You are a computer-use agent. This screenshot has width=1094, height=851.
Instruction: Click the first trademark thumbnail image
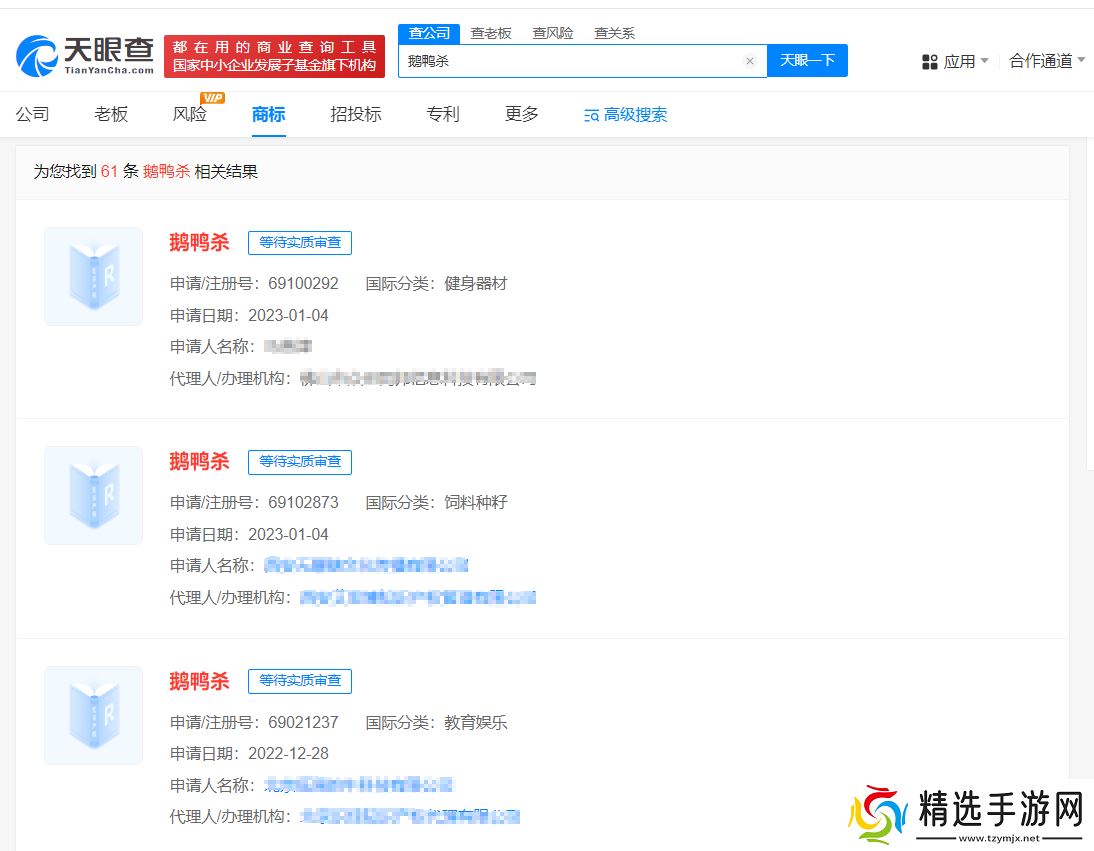(93, 276)
